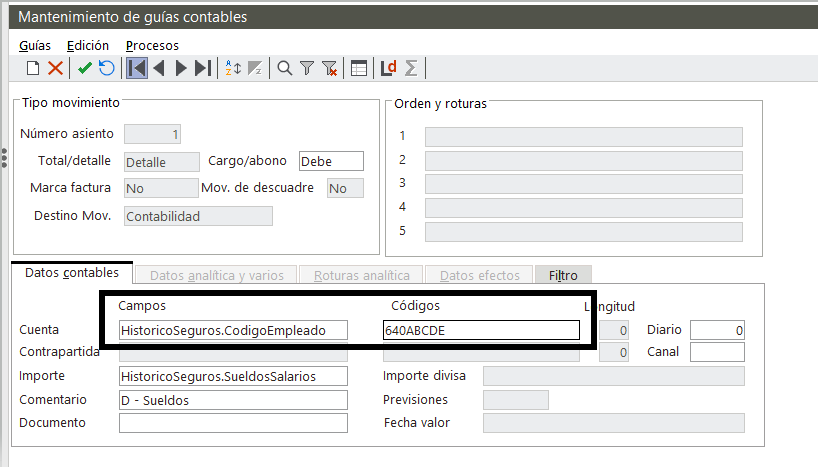The width and height of the screenshot is (818, 467).
Task: Click the Diario field
Action: click(x=717, y=330)
